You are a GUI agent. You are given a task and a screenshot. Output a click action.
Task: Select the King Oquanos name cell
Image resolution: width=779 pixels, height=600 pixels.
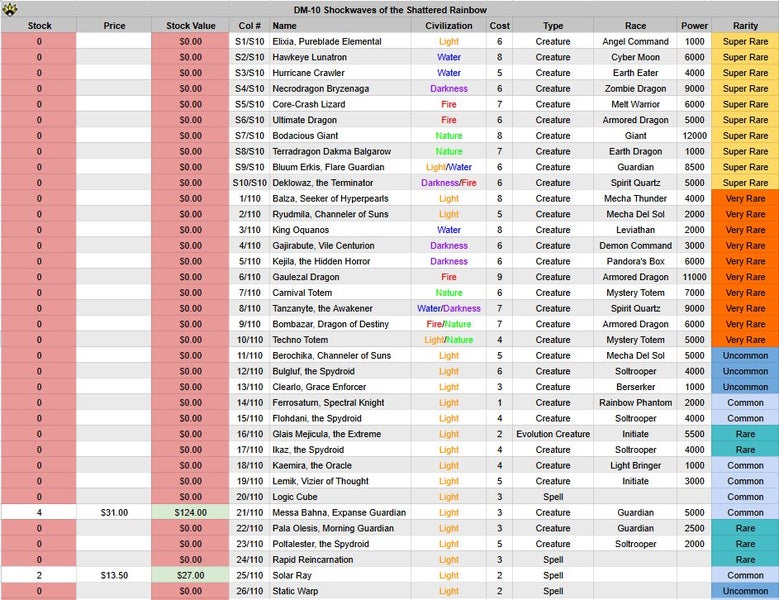coord(340,230)
